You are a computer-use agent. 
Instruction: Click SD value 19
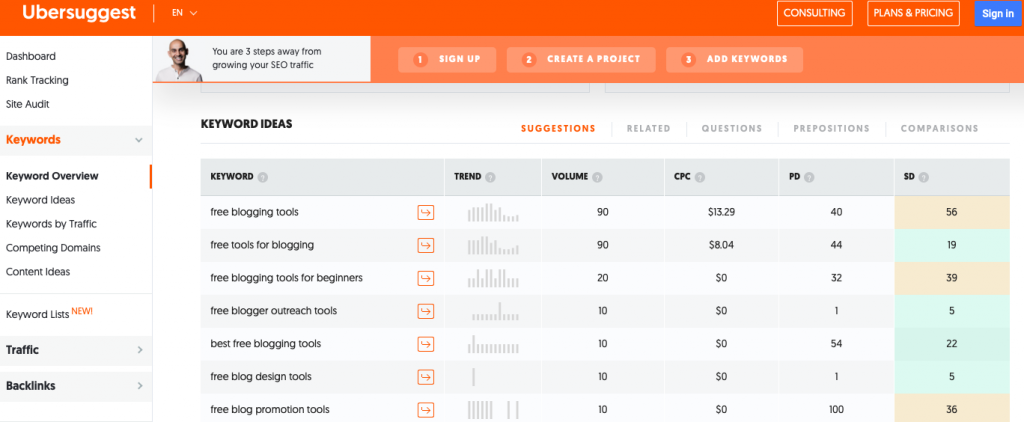[x=952, y=246]
